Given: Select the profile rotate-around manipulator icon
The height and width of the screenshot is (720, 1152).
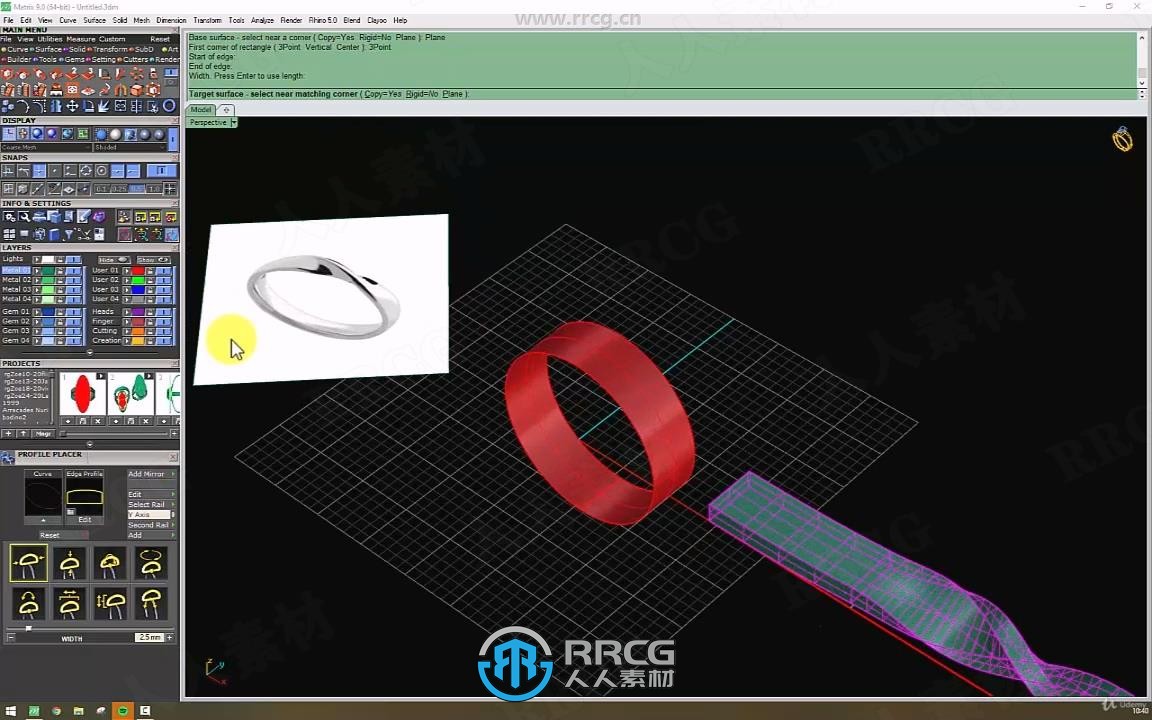Looking at the screenshot, I should tap(151, 563).
